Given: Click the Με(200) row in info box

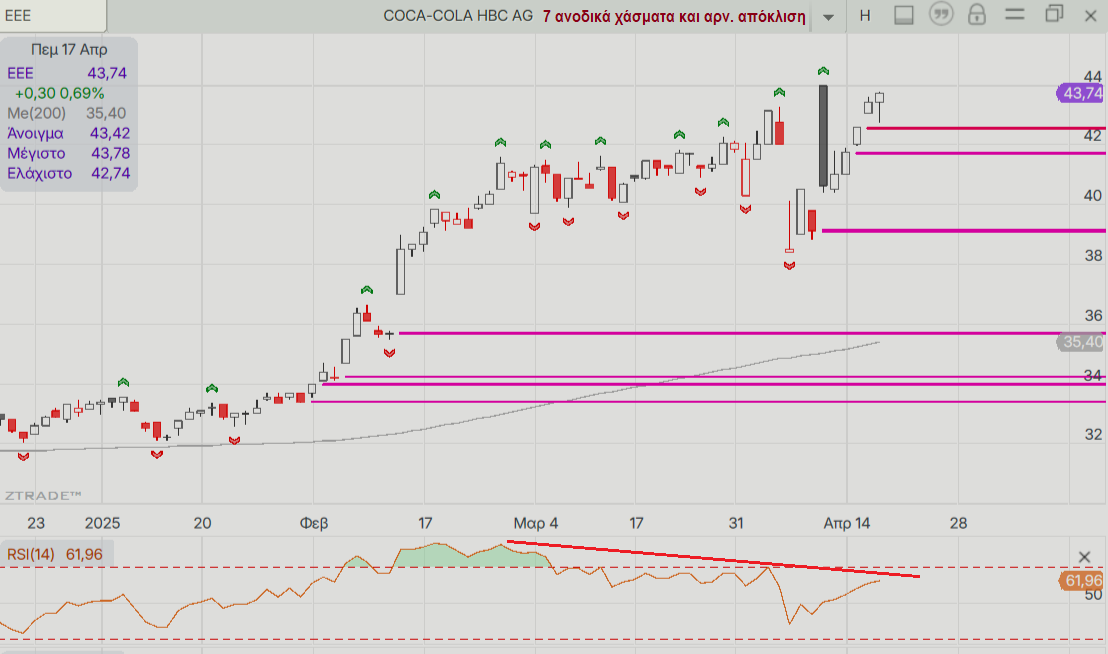Looking at the screenshot, I should click(67, 113).
